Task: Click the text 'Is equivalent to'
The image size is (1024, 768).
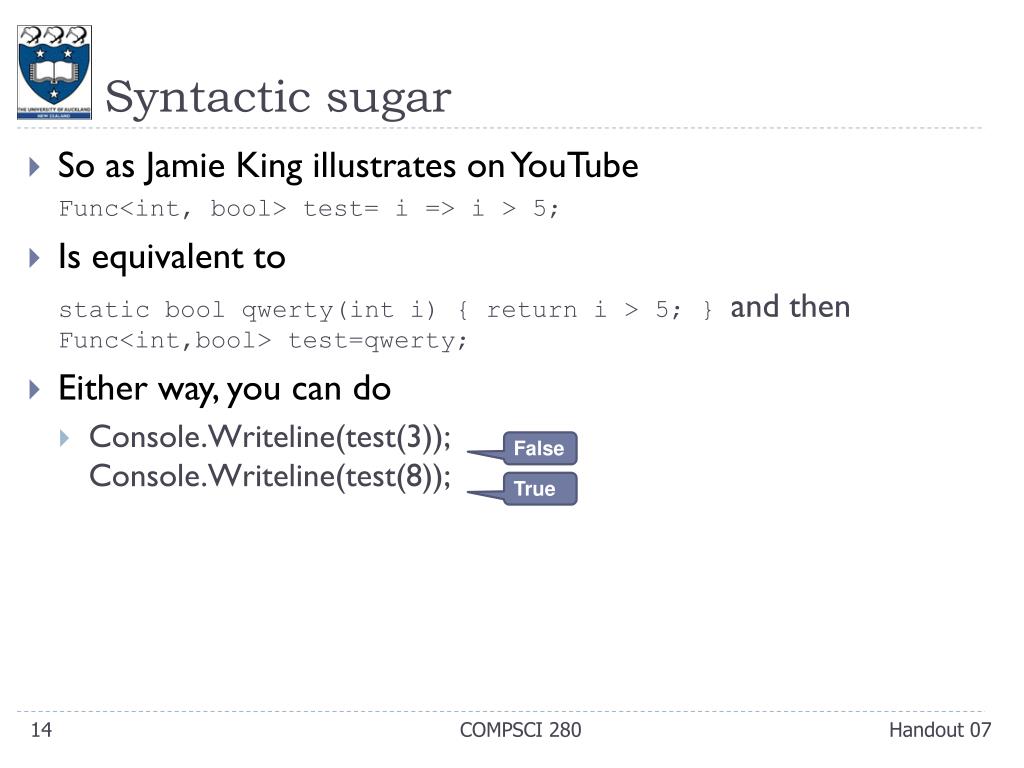Action: tap(172, 257)
